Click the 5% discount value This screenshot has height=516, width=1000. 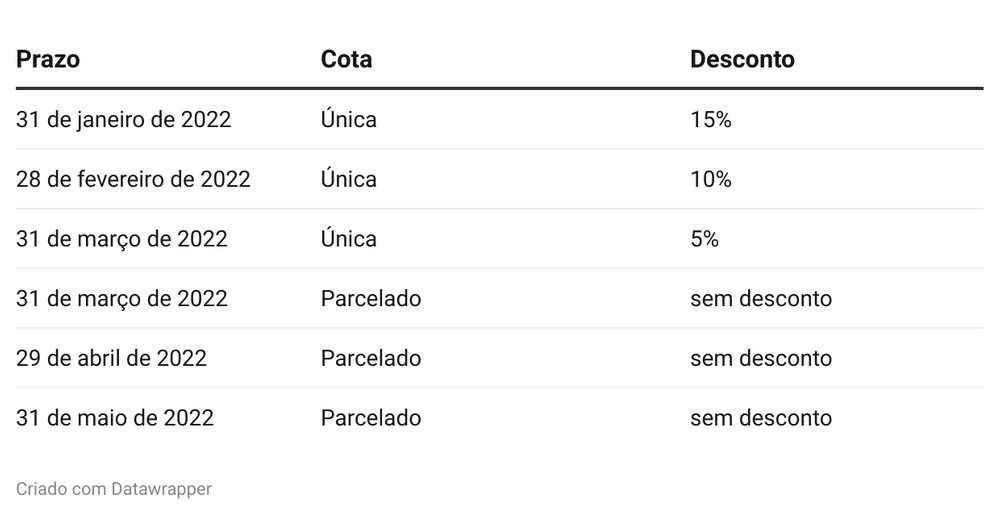click(704, 239)
